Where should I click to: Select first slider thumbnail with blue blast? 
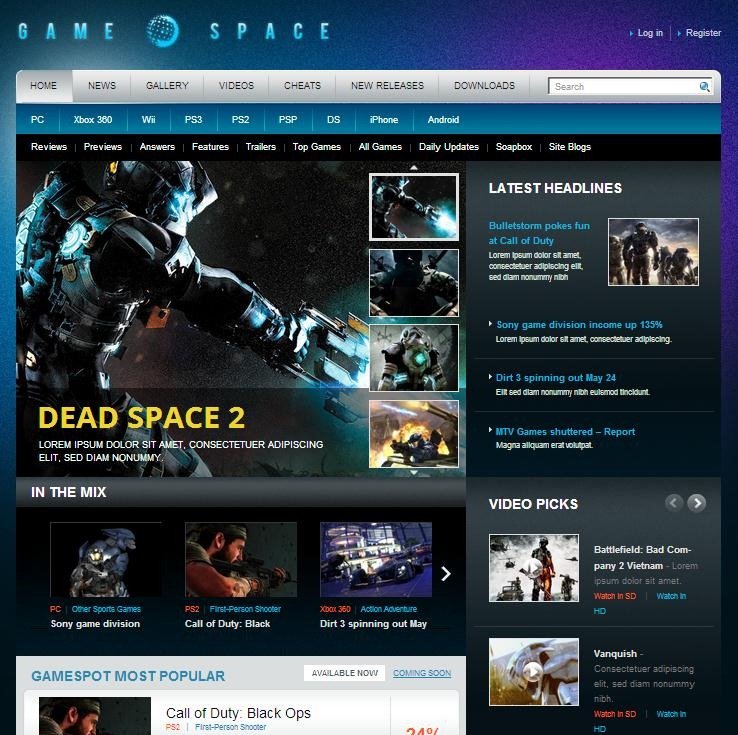414,207
